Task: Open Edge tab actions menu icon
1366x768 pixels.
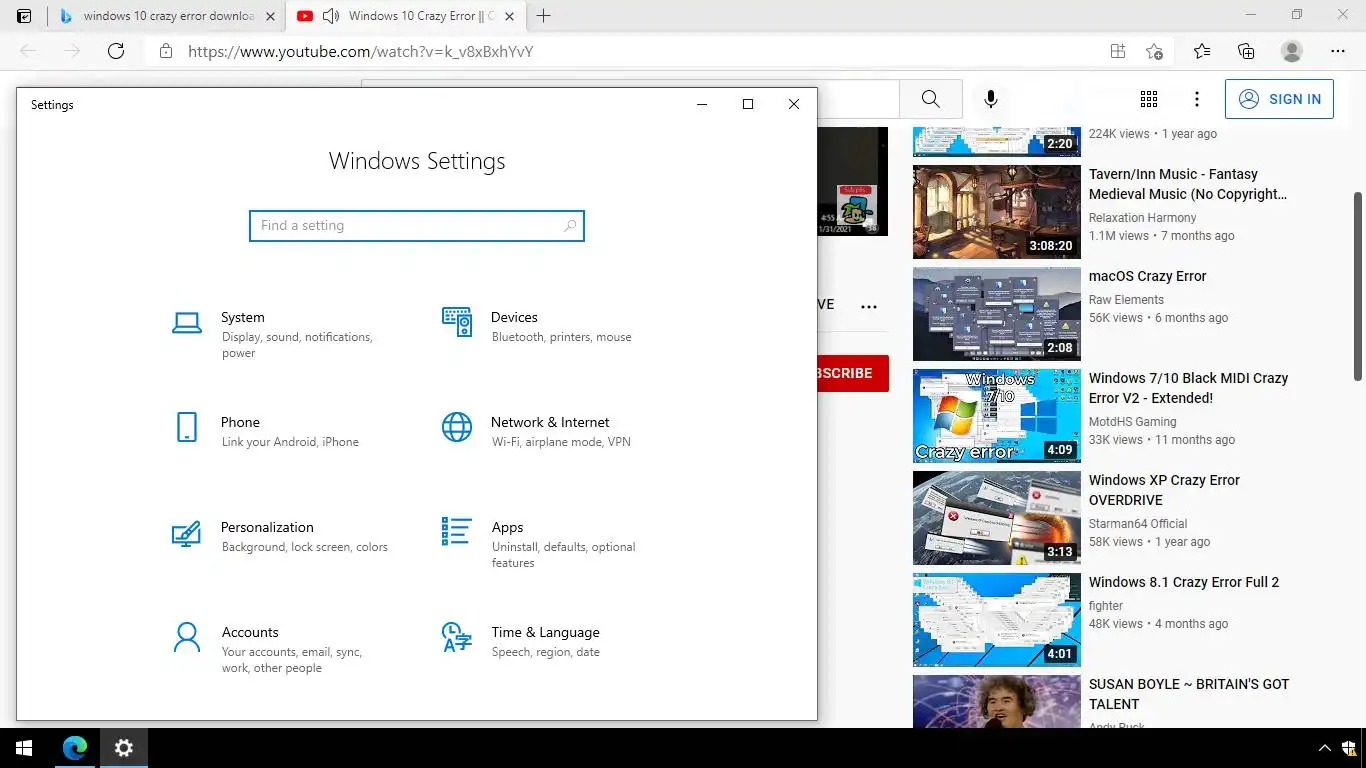Action: pyautogui.click(x=24, y=16)
